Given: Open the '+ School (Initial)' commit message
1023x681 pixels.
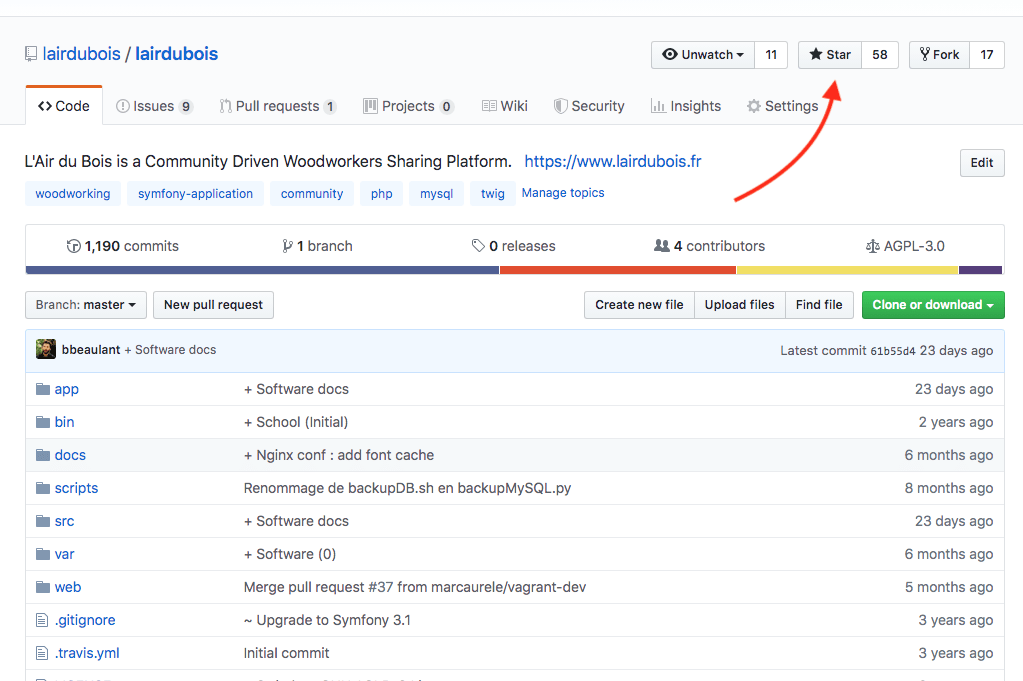Looking at the screenshot, I should 296,422.
